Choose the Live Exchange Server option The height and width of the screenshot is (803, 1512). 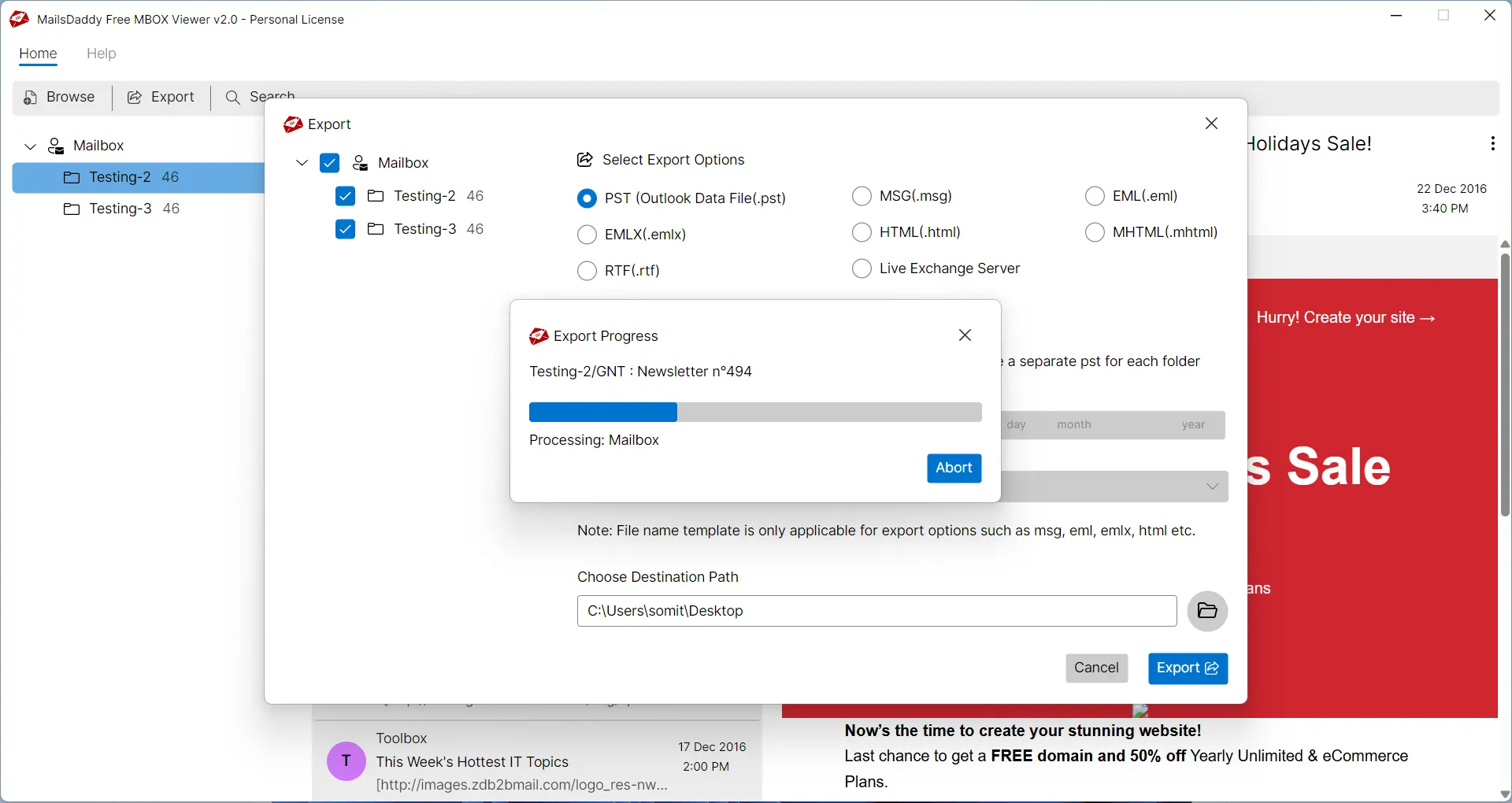point(862,268)
